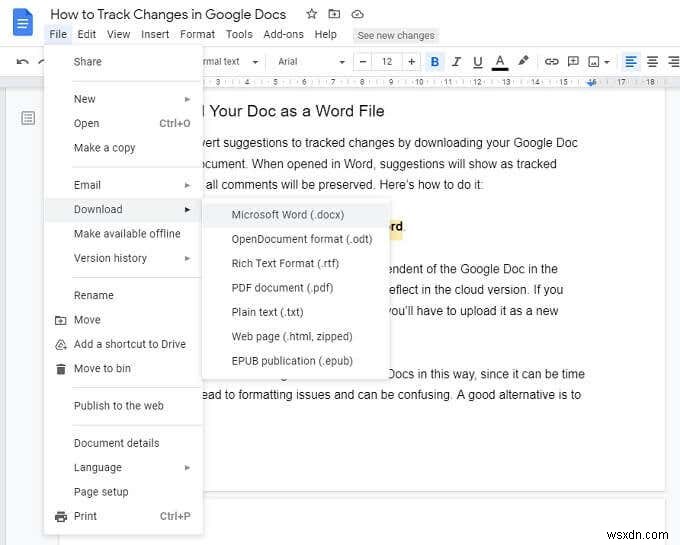Image resolution: width=680 pixels, height=545 pixels.
Task: Download as PDF document (.pdf)
Action: tap(296, 288)
